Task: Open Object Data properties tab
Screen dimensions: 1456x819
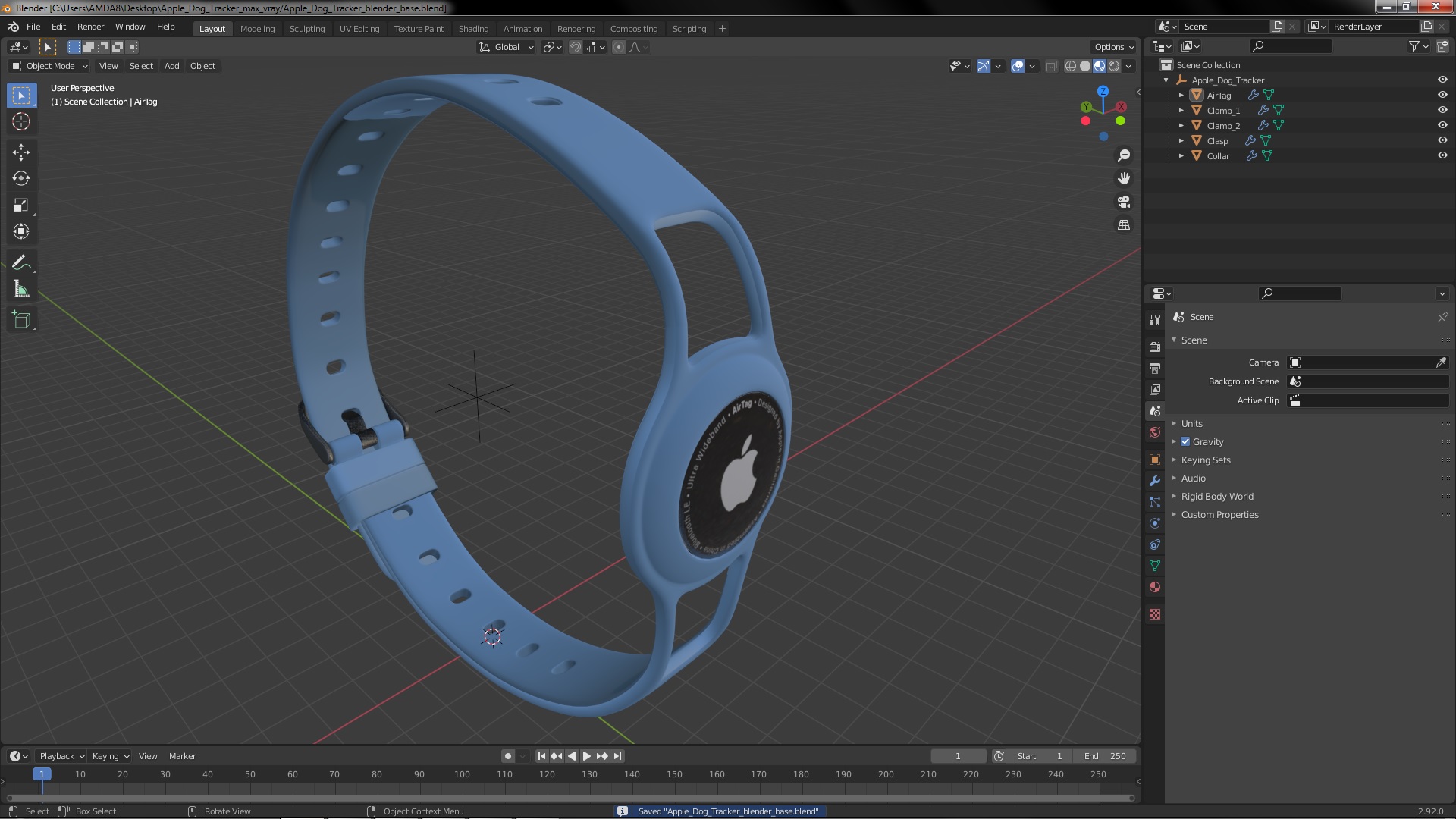Action: click(x=1155, y=566)
